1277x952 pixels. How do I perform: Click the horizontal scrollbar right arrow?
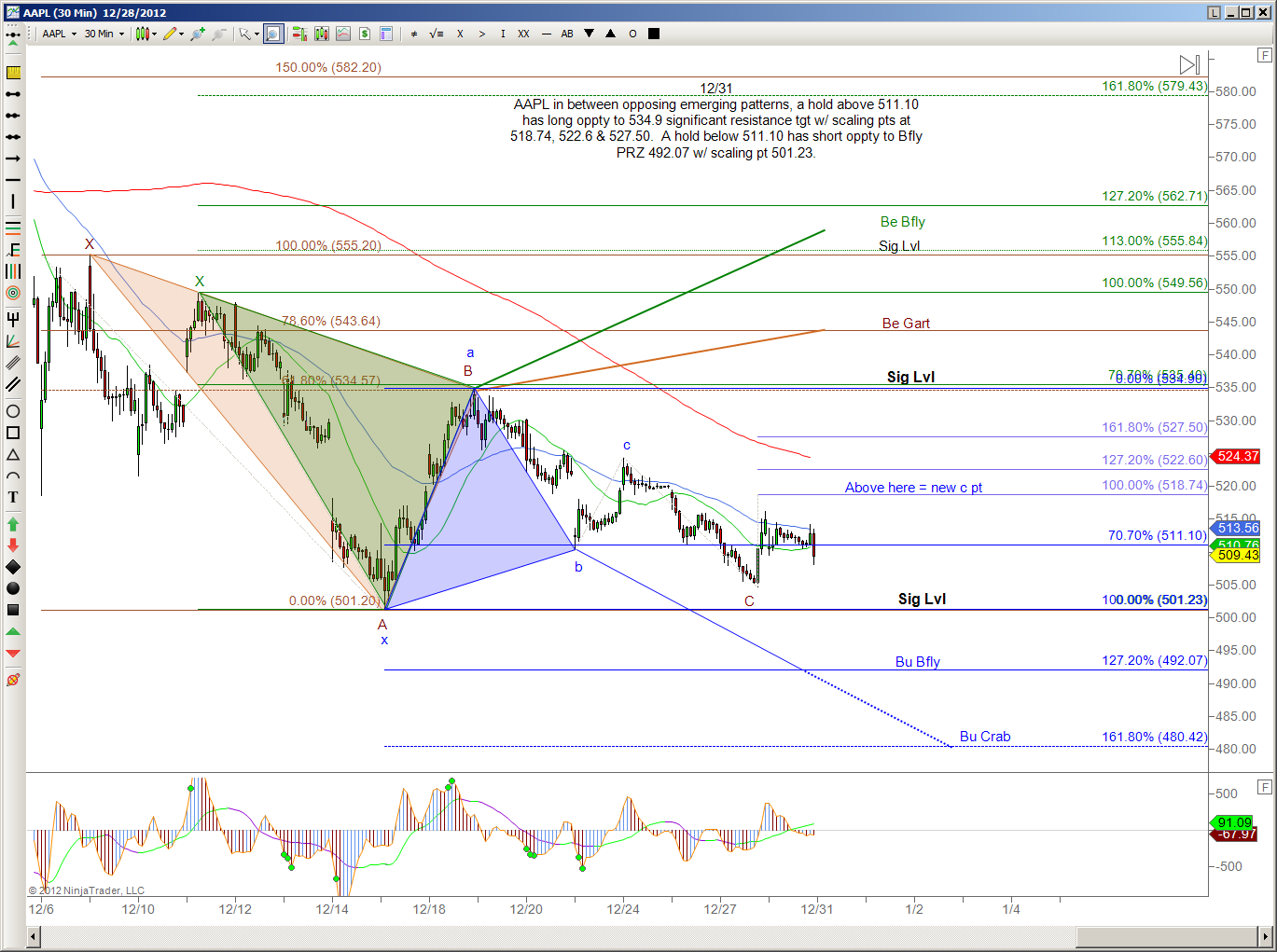pos(1266,936)
